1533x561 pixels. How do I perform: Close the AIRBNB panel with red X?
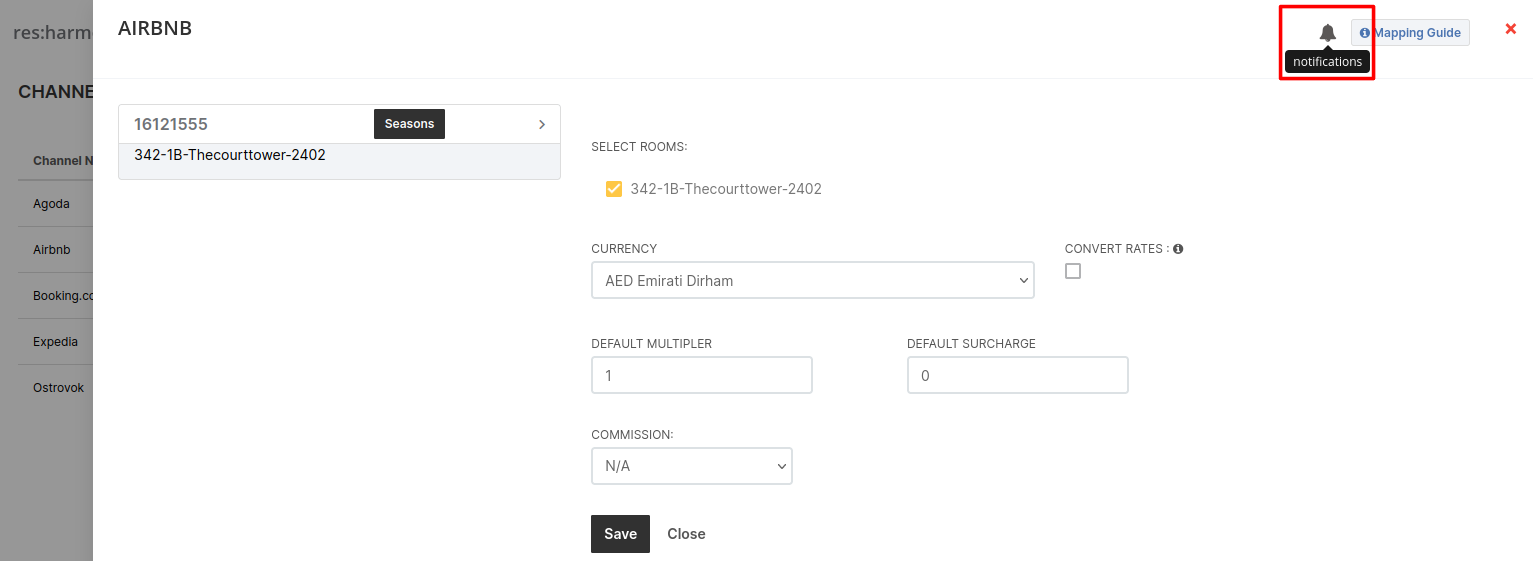[1511, 29]
